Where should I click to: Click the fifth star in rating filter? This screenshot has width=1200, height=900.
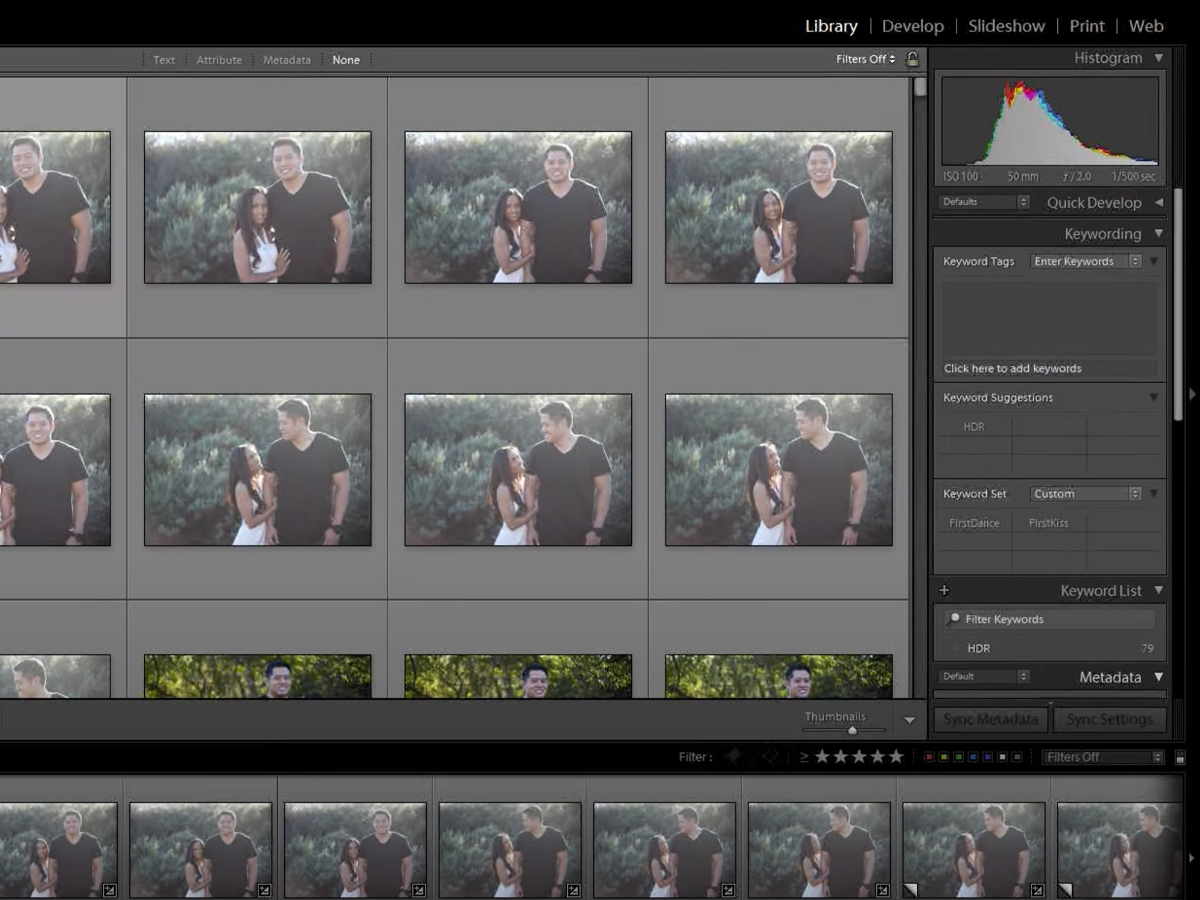pyautogui.click(x=896, y=757)
